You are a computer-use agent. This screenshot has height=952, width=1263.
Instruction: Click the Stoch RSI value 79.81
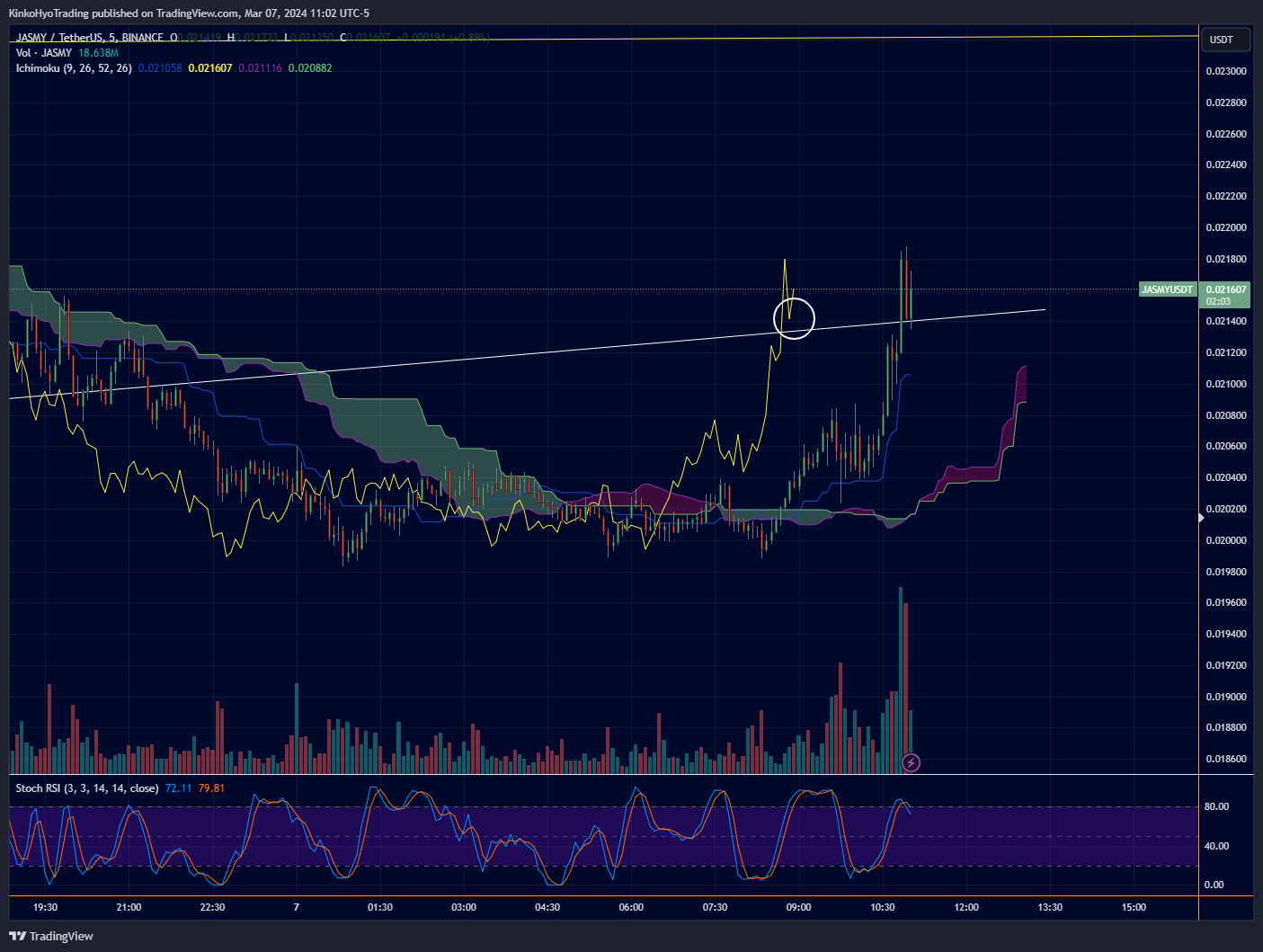pyautogui.click(x=212, y=788)
